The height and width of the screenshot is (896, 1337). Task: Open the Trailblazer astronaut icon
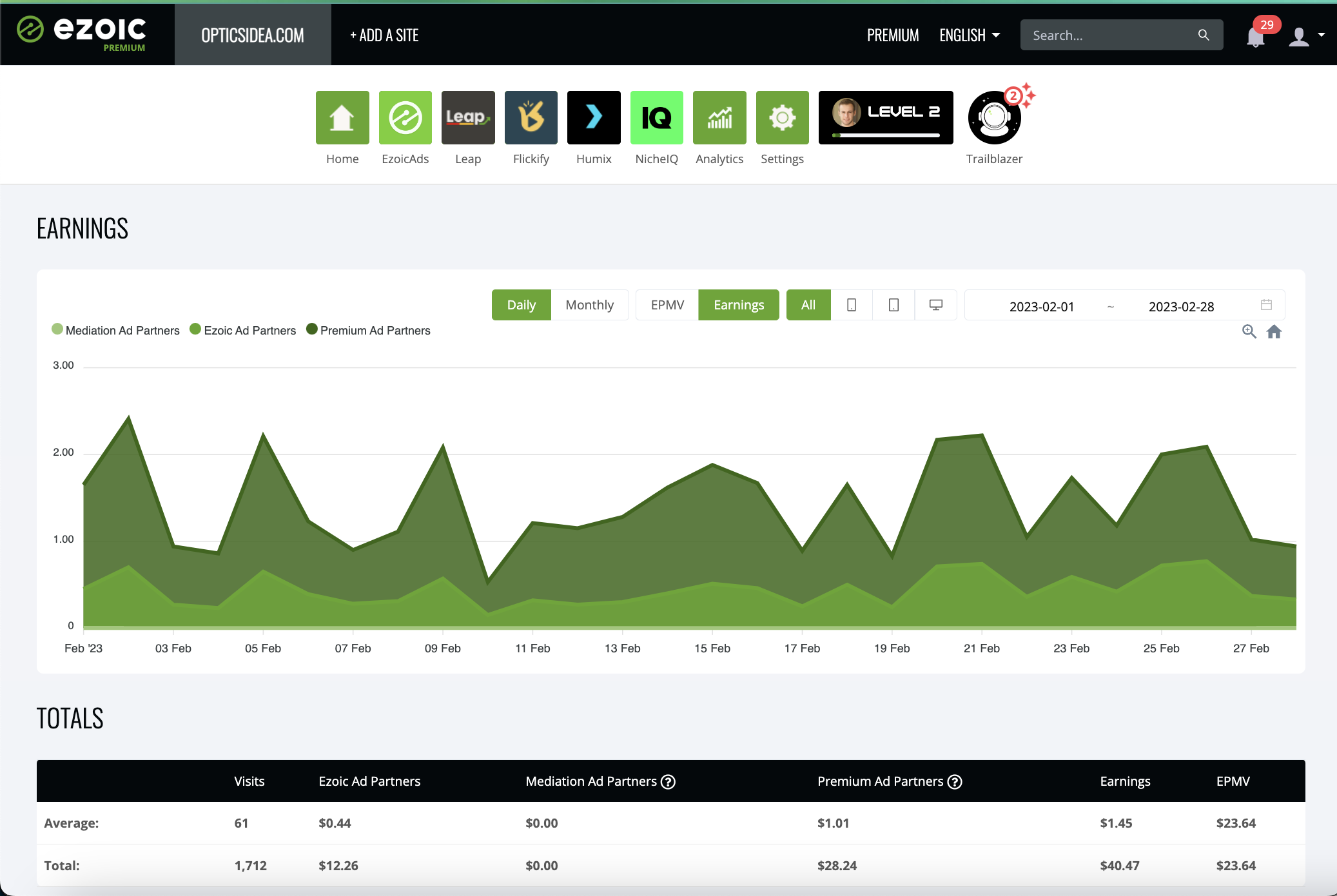click(x=995, y=117)
